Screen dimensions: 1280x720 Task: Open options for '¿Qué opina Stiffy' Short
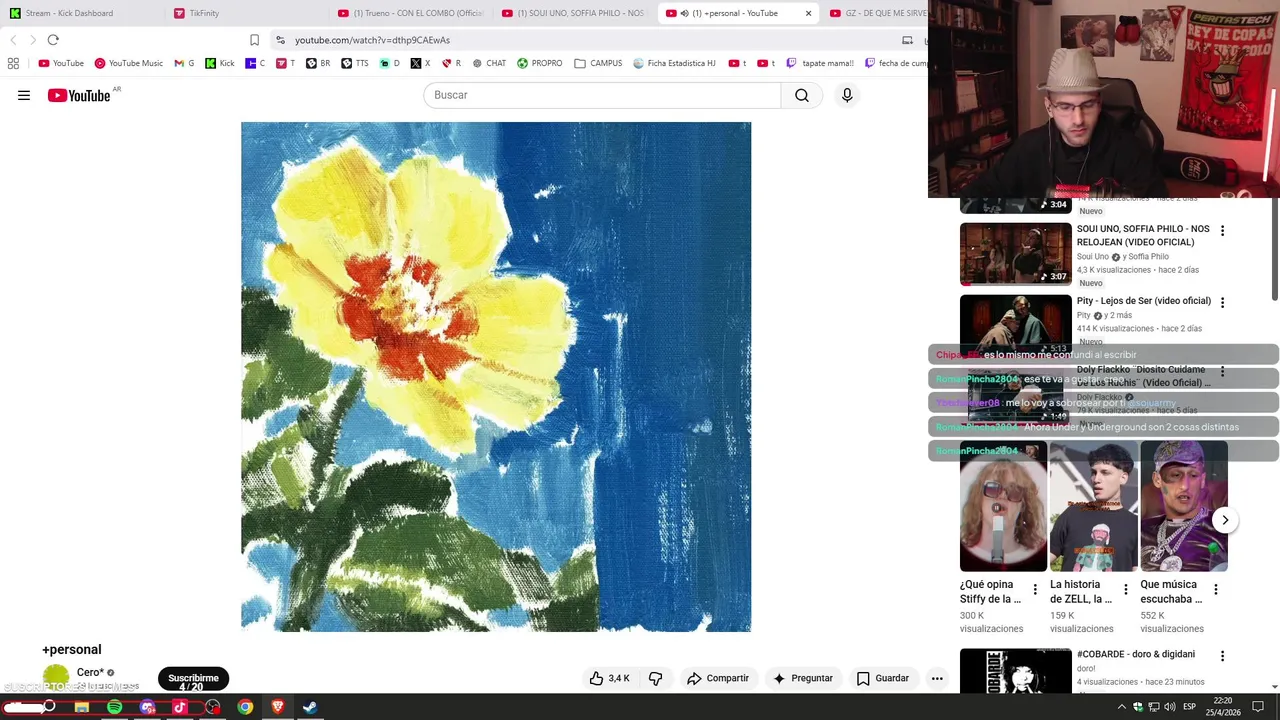(1035, 590)
